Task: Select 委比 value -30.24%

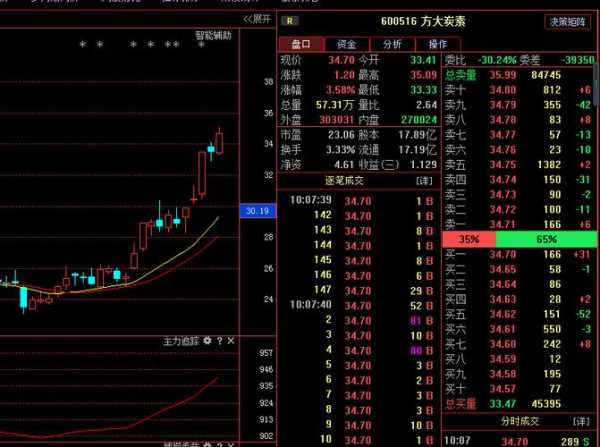Action: point(496,60)
